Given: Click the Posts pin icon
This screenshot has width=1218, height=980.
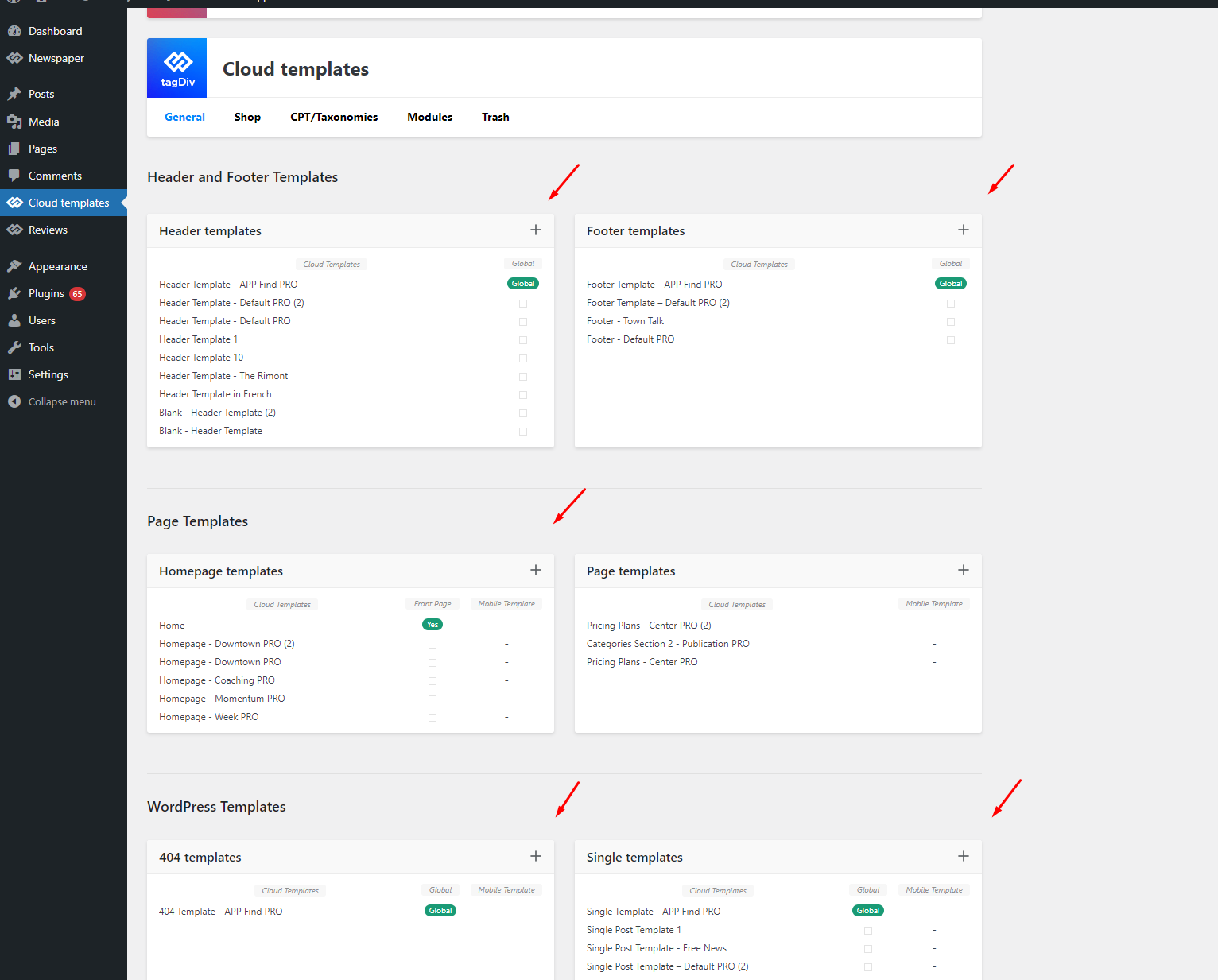Looking at the screenshot, I should (x=14, y=94).
